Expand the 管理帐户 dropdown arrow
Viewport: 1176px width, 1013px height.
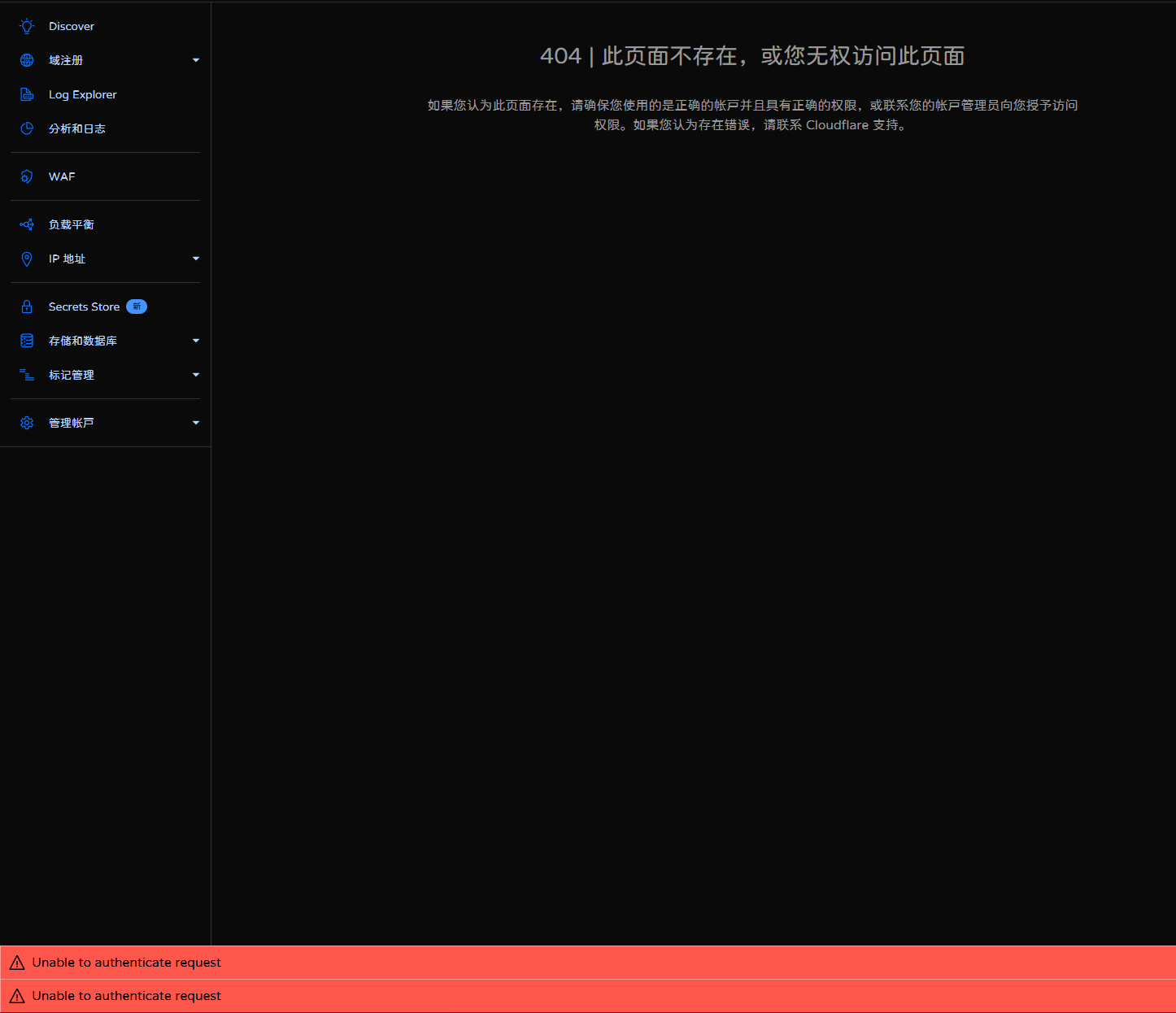point(196,423)
